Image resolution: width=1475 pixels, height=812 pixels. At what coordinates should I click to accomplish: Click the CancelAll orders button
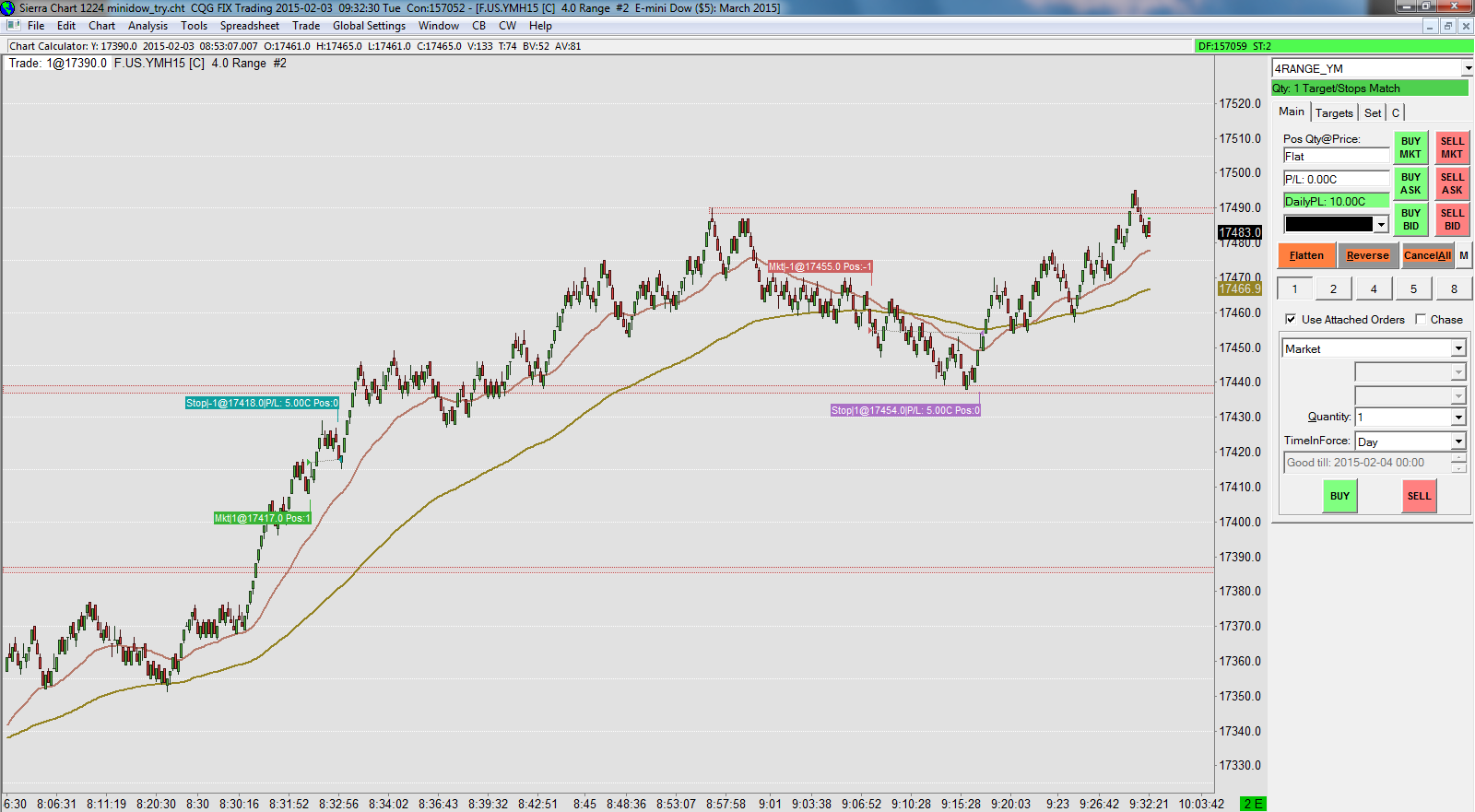1427,255
